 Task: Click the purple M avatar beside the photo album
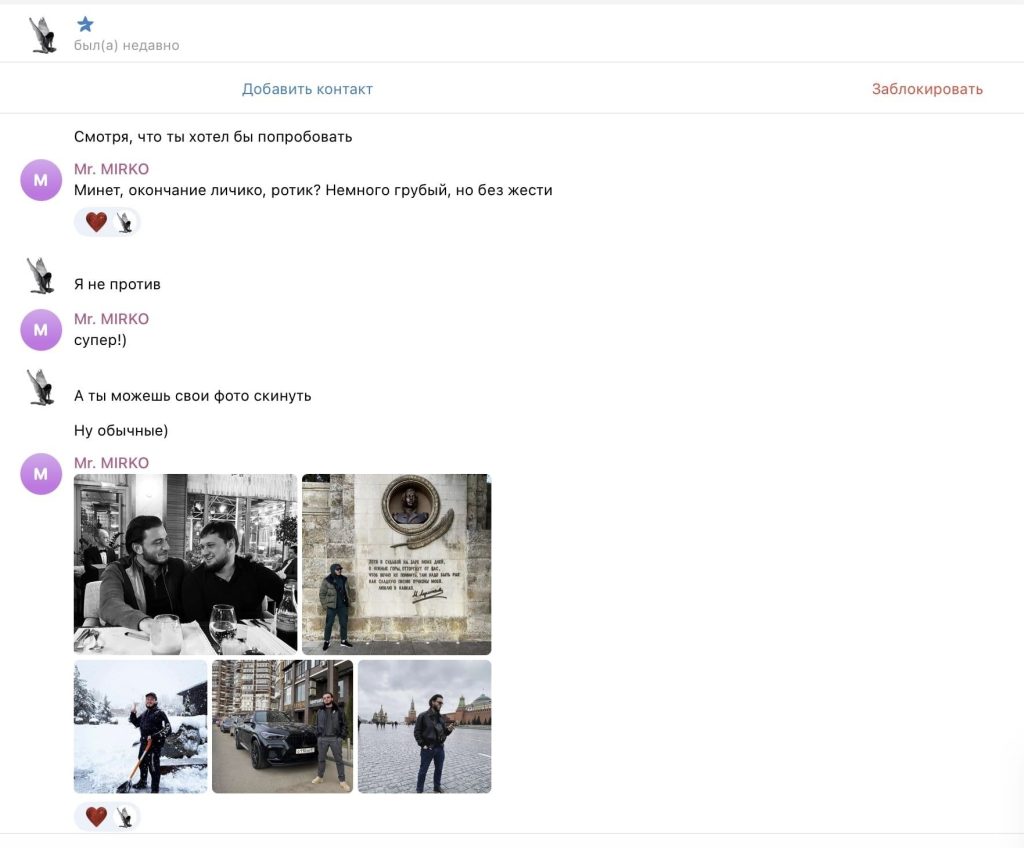pyautogui.click(x=41, y=474)
